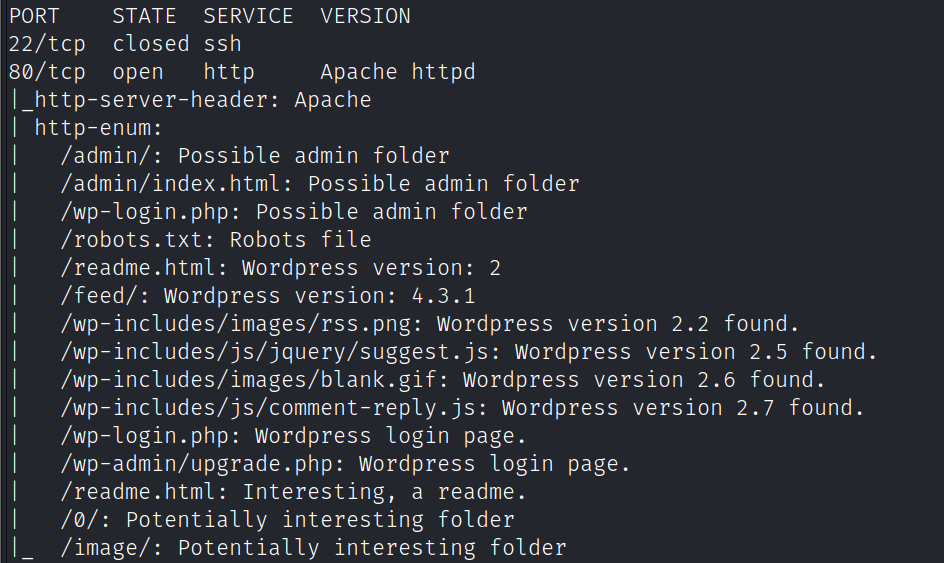Click the STATE column header
This screenshot has width=944, height=563.
(x=144, y=16)
